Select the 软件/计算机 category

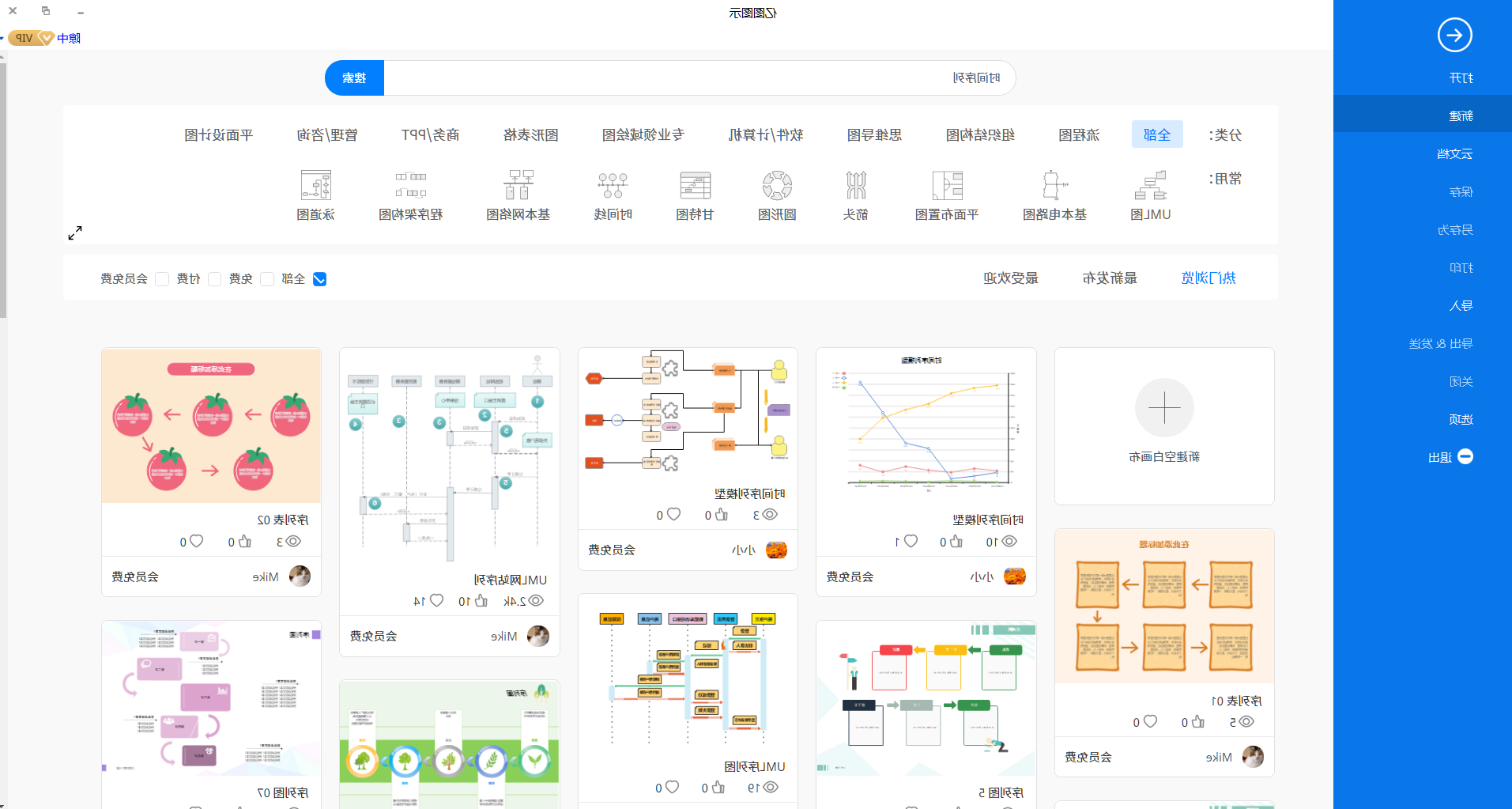(x=766, y=134)
